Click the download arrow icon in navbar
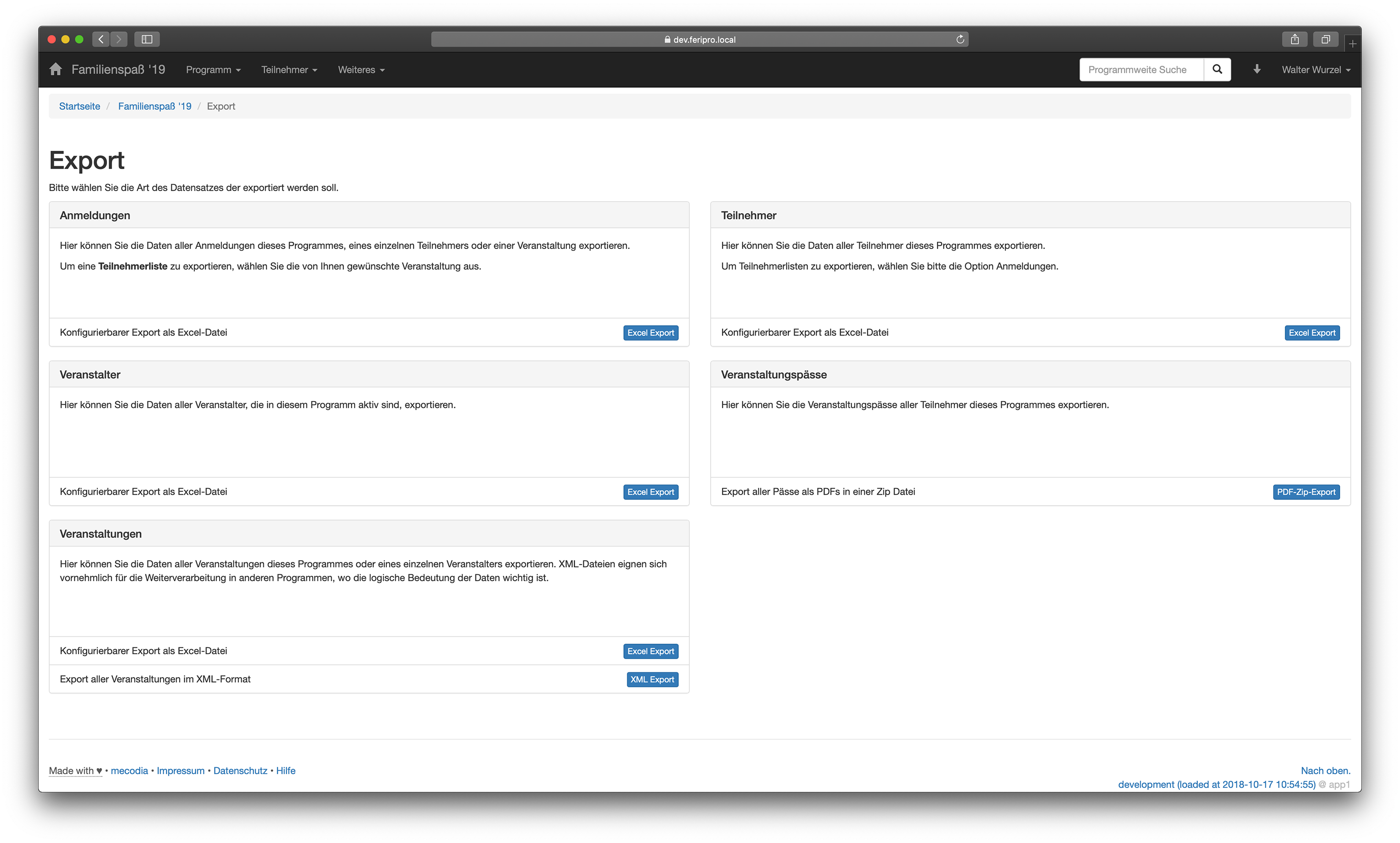The width and height of the screenshot is (1400, 843). coord(1256,69)
